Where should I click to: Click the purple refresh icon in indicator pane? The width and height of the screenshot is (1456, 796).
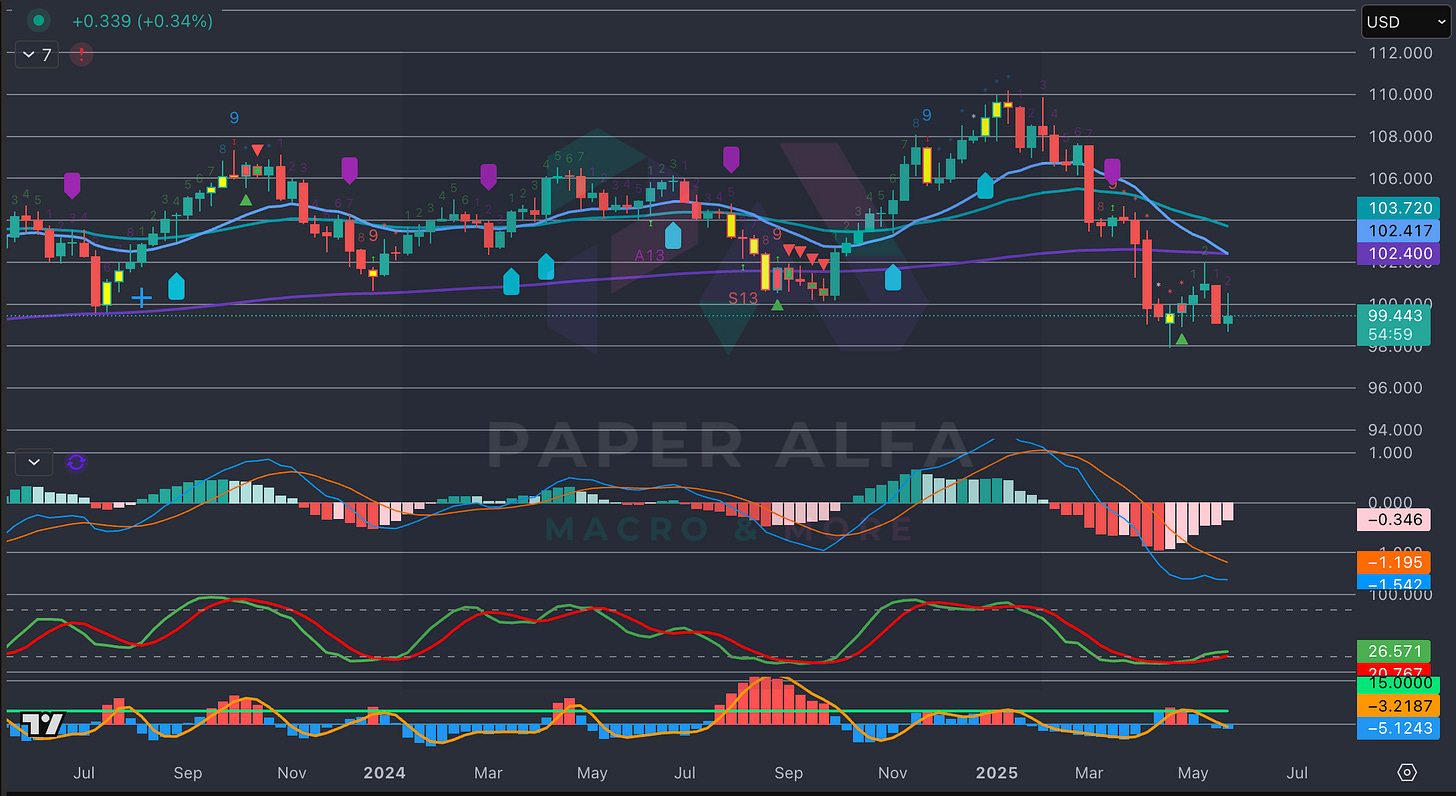(76, 462)
